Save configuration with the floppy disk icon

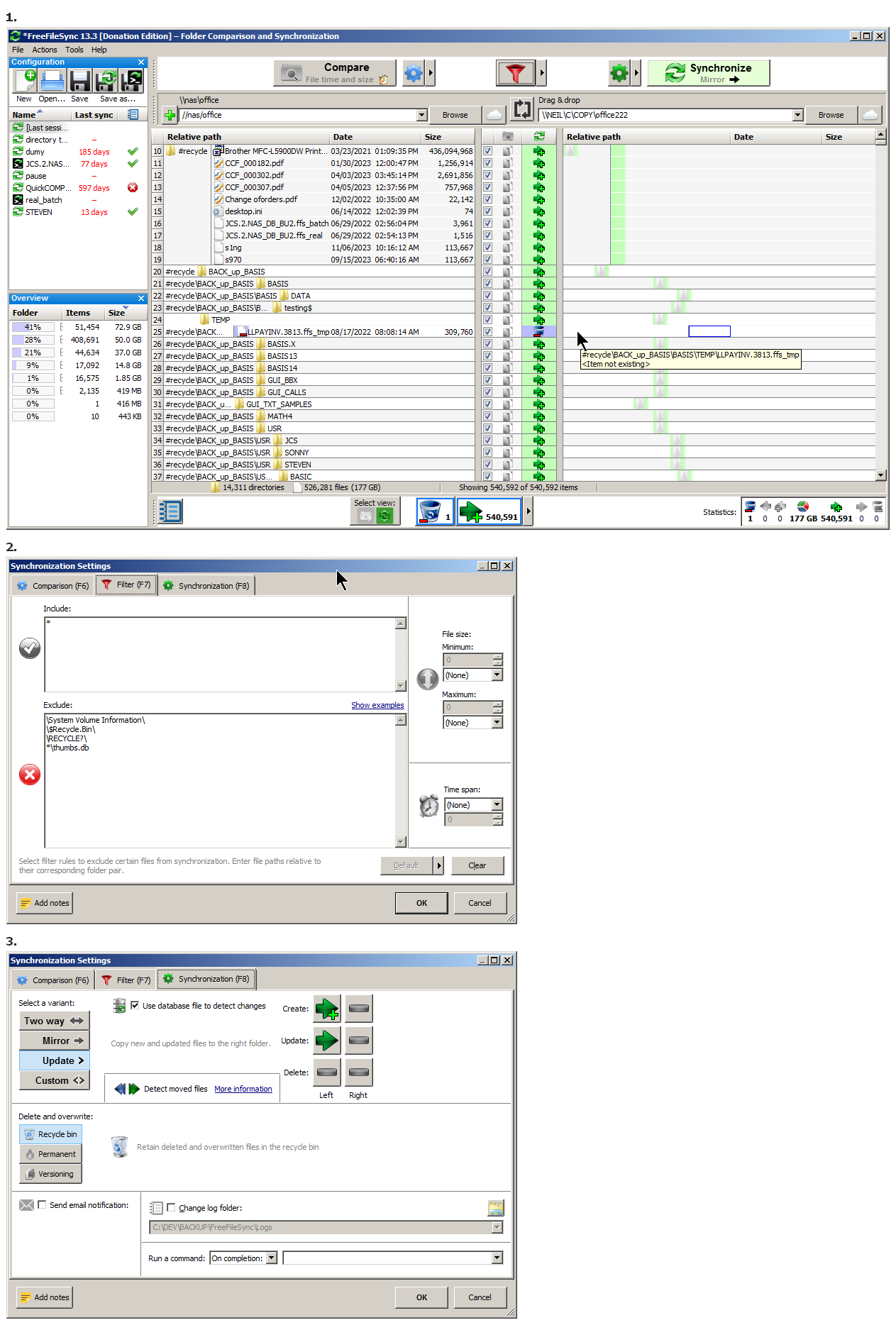(79, 80)
